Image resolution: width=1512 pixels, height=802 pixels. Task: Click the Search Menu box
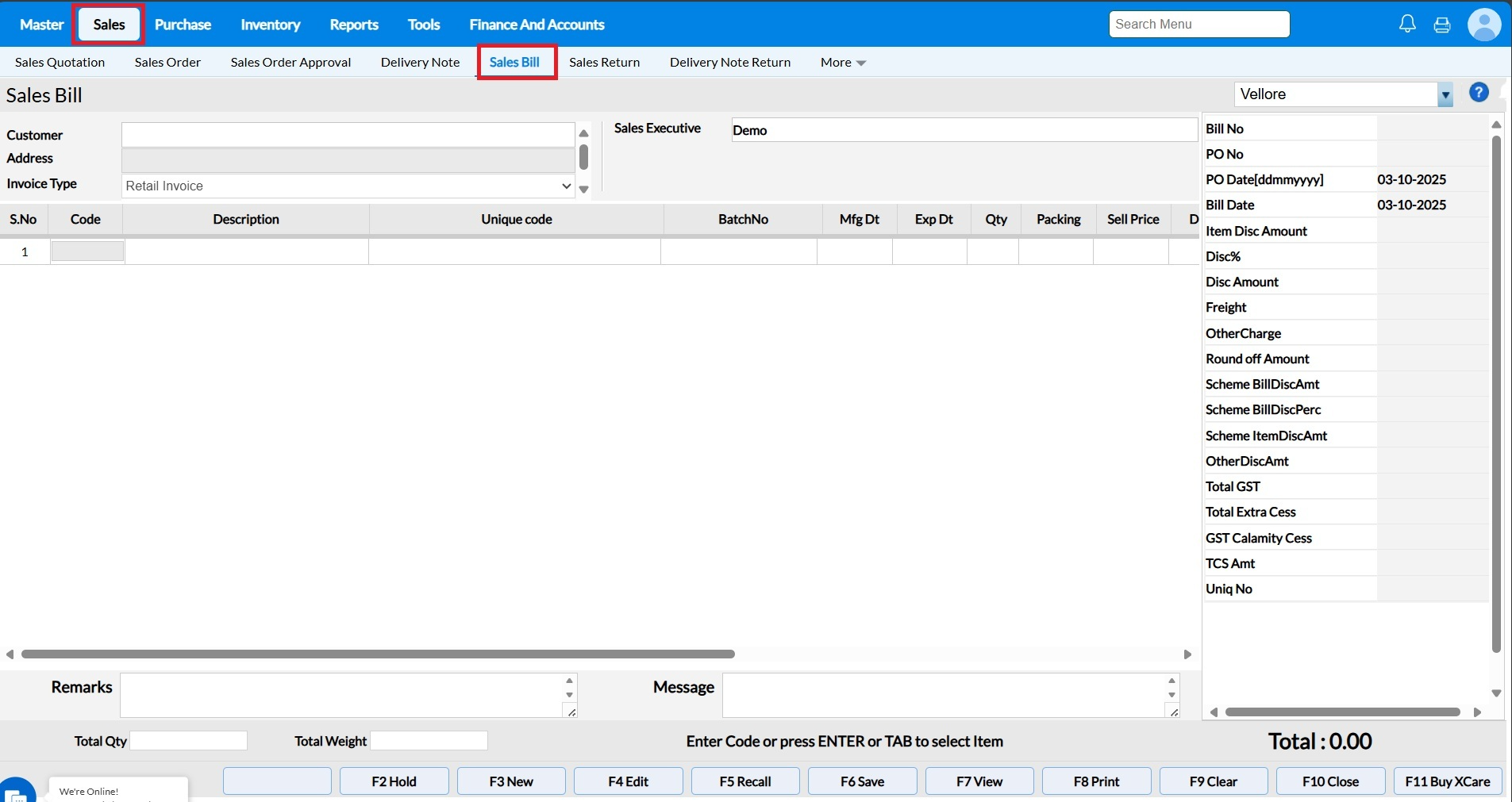[x=1198, y=25]
